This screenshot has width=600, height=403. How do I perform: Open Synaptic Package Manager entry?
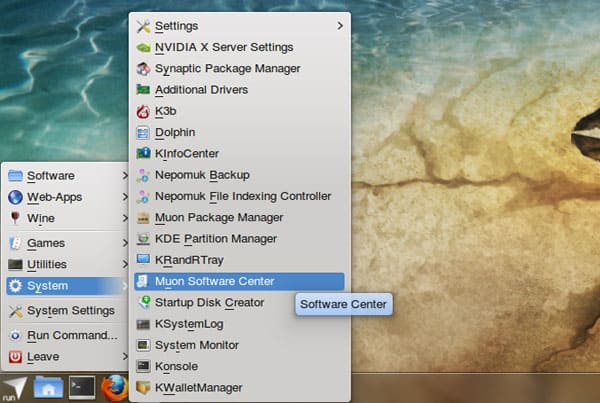239,69
